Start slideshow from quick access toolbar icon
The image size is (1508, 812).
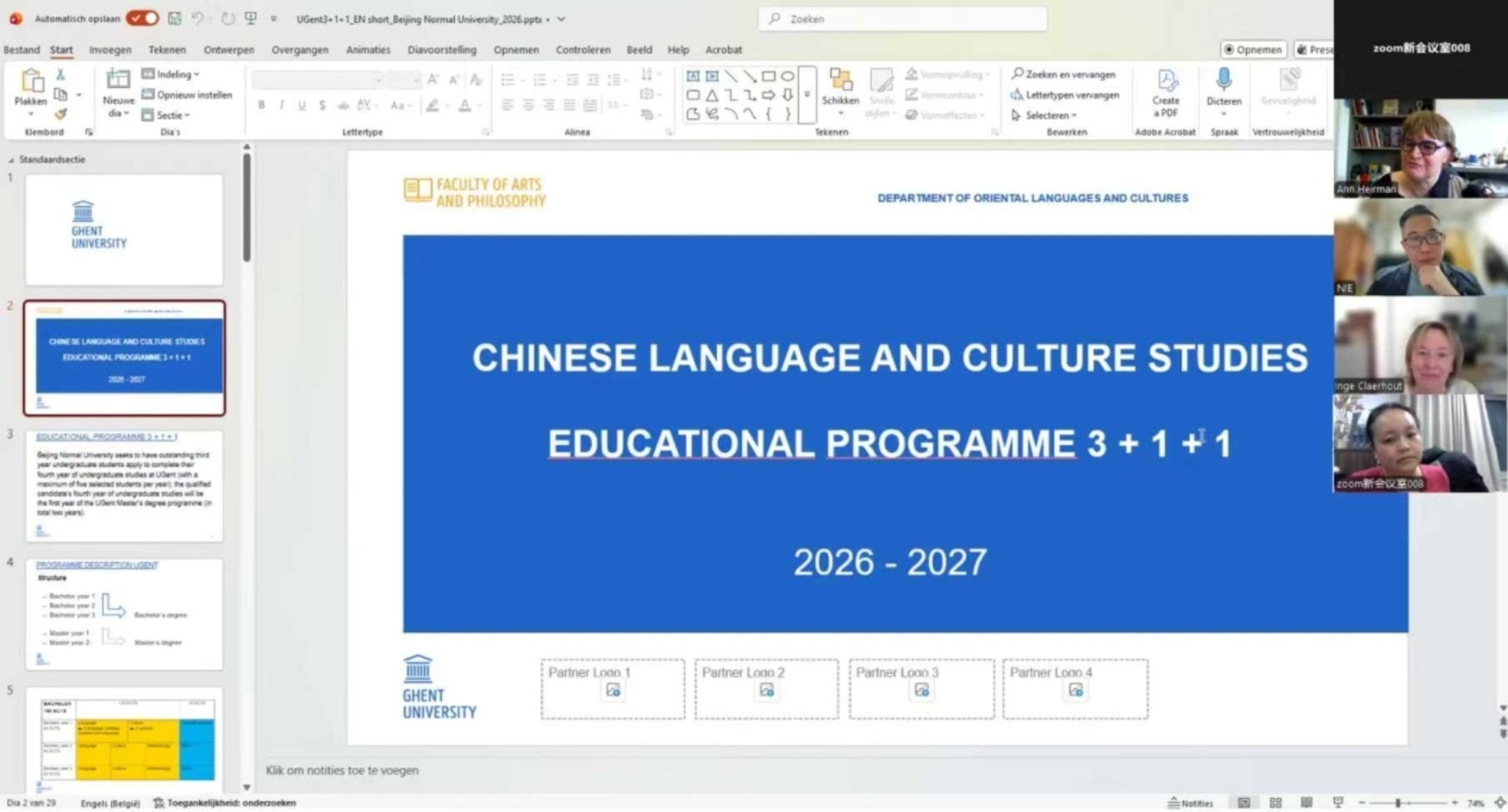tap(251, 18)
